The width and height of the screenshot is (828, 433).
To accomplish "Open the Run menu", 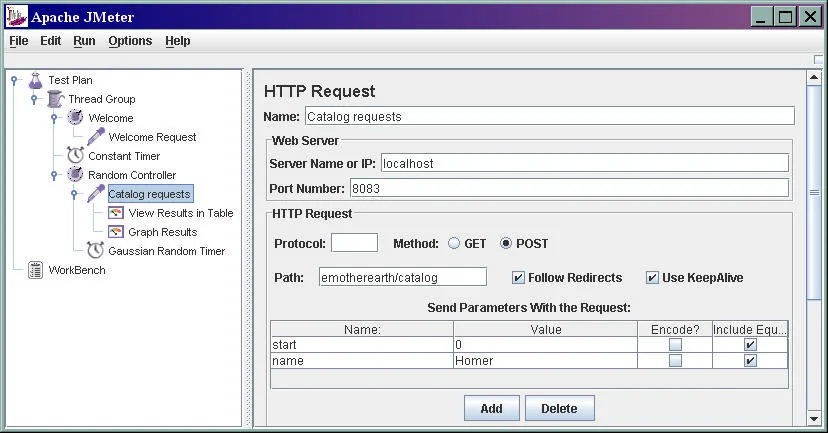I will (x=84, y=41).
